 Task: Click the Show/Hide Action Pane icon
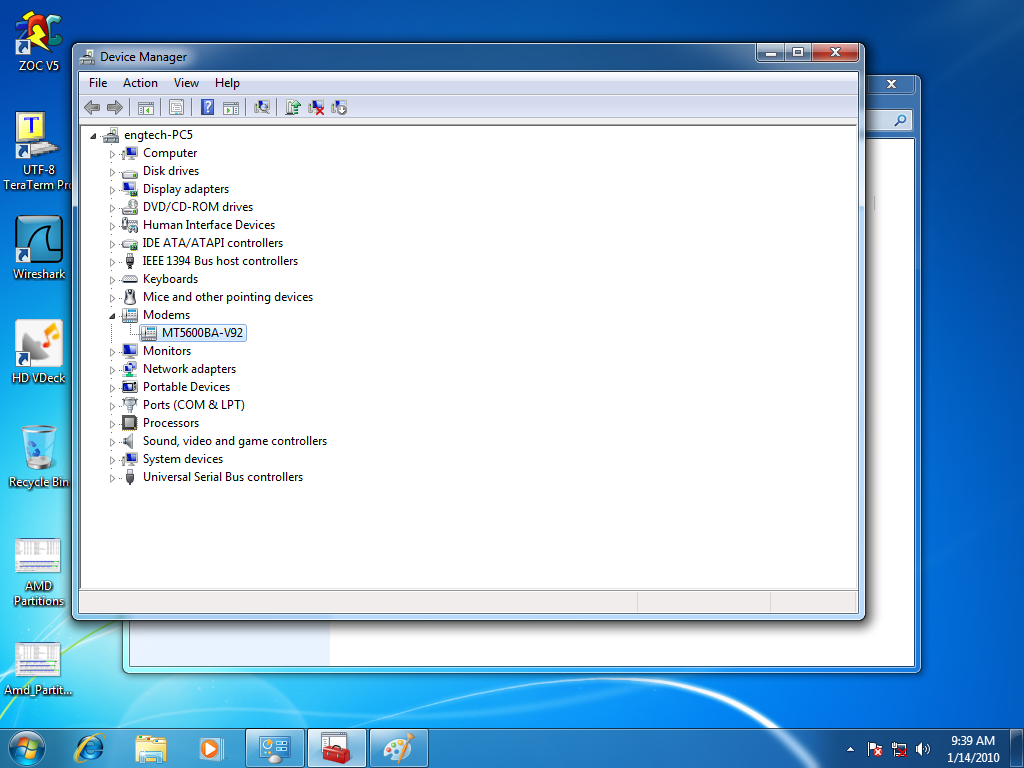(230, 107)
